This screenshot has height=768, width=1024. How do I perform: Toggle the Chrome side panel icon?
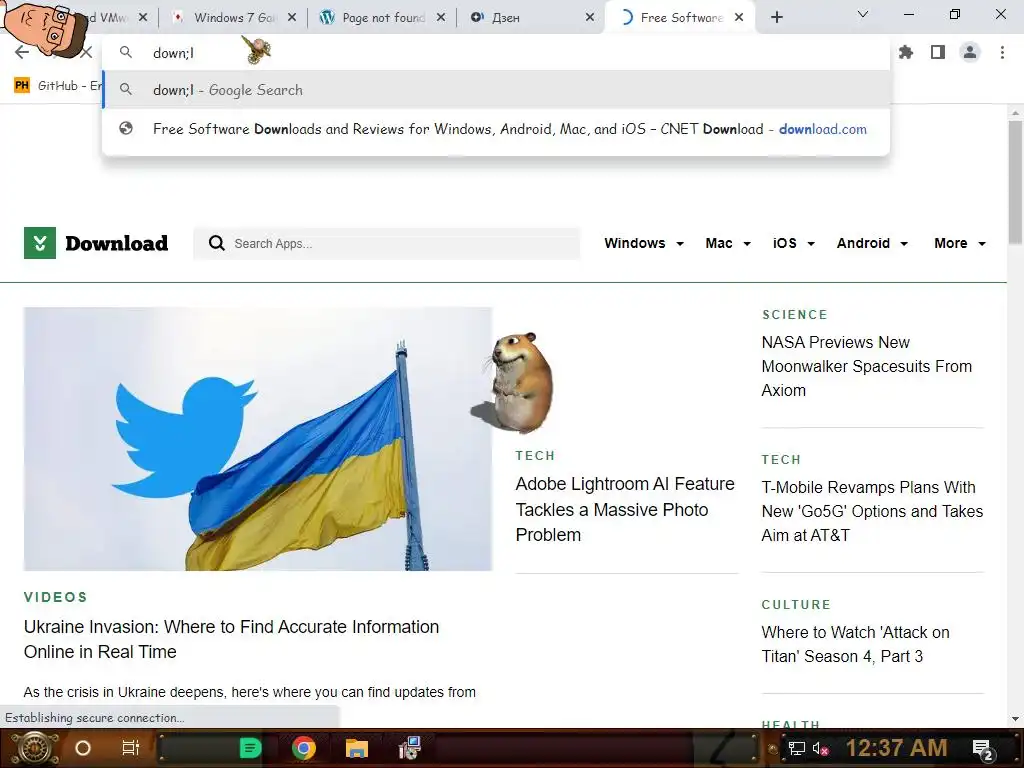pos(938,52)
